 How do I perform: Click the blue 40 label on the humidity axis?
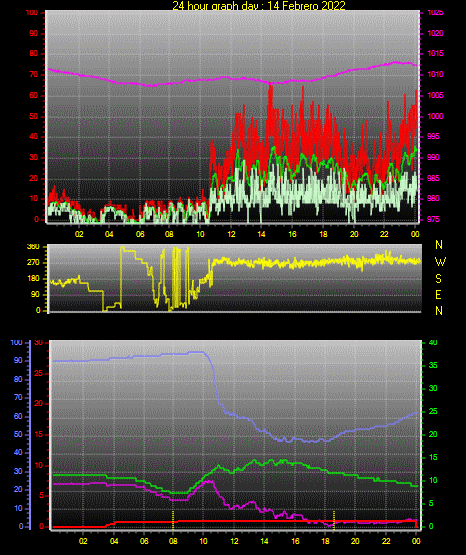click(18, 452)
